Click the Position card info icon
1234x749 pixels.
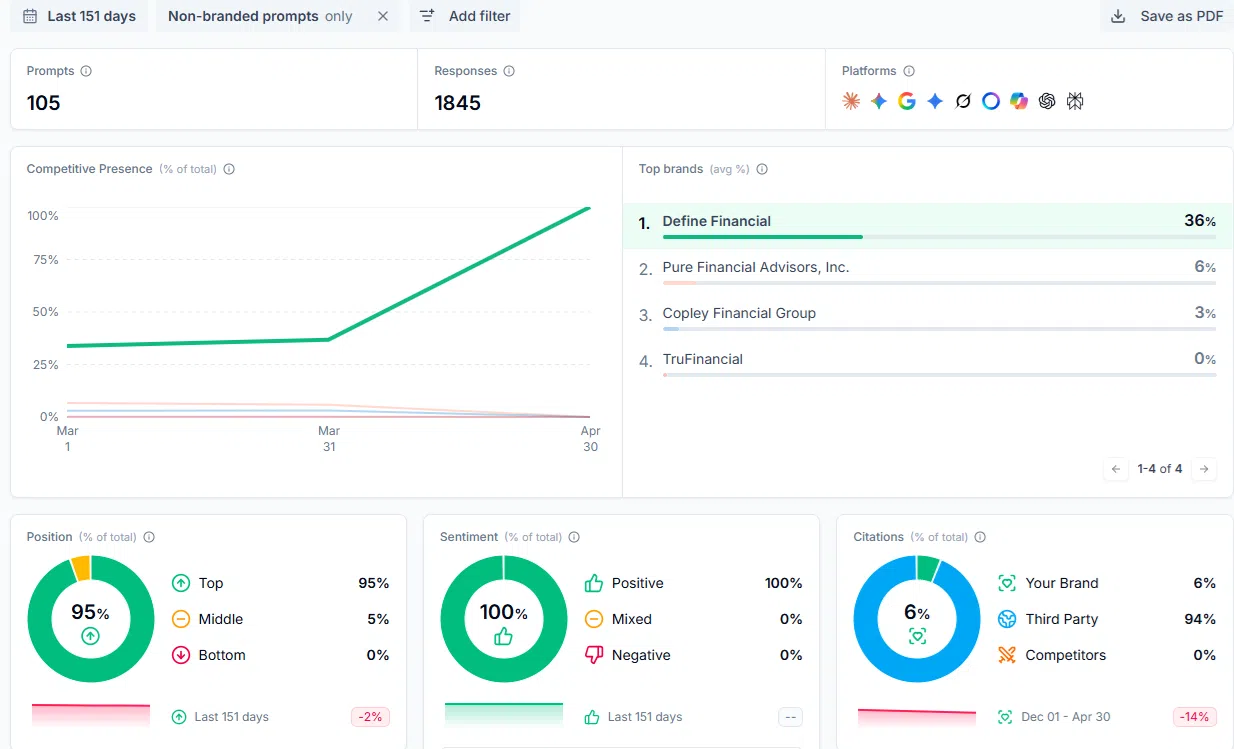pos(149,537)
